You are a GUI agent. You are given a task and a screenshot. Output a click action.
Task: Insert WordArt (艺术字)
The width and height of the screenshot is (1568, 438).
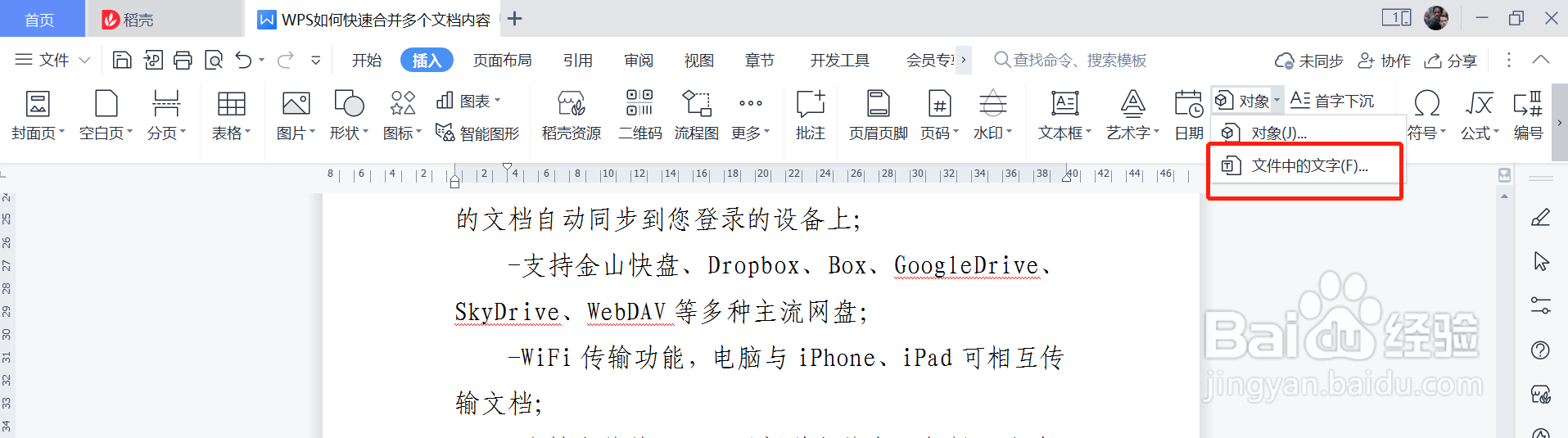click(x=1132, y=115)
